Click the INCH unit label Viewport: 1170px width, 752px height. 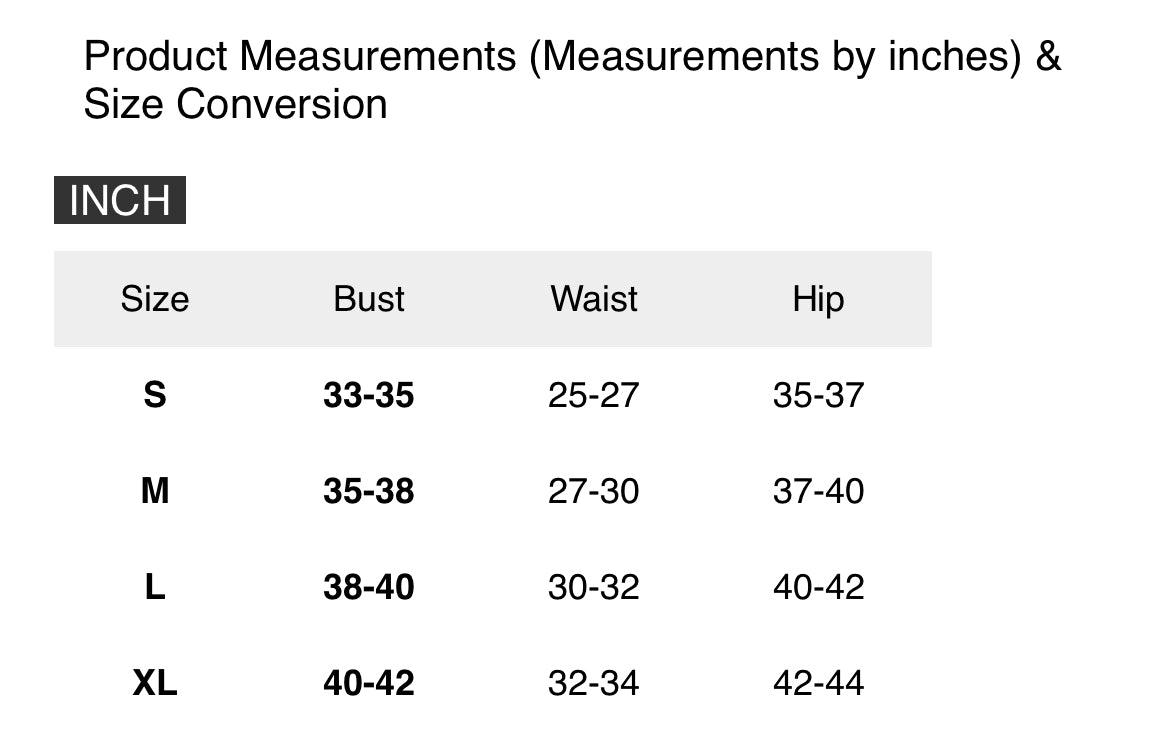pyautogui.click(x=120, y=201)
